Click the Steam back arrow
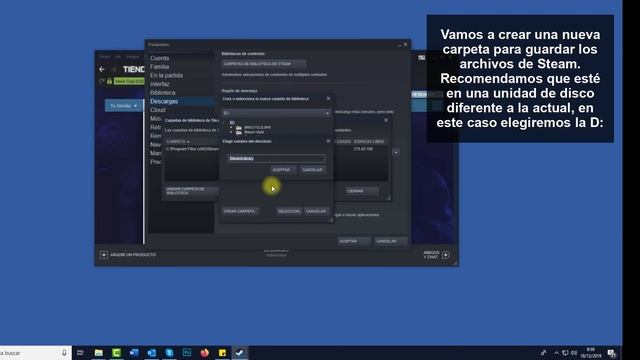Screen dimensions: 640x360 coord(102,69)
